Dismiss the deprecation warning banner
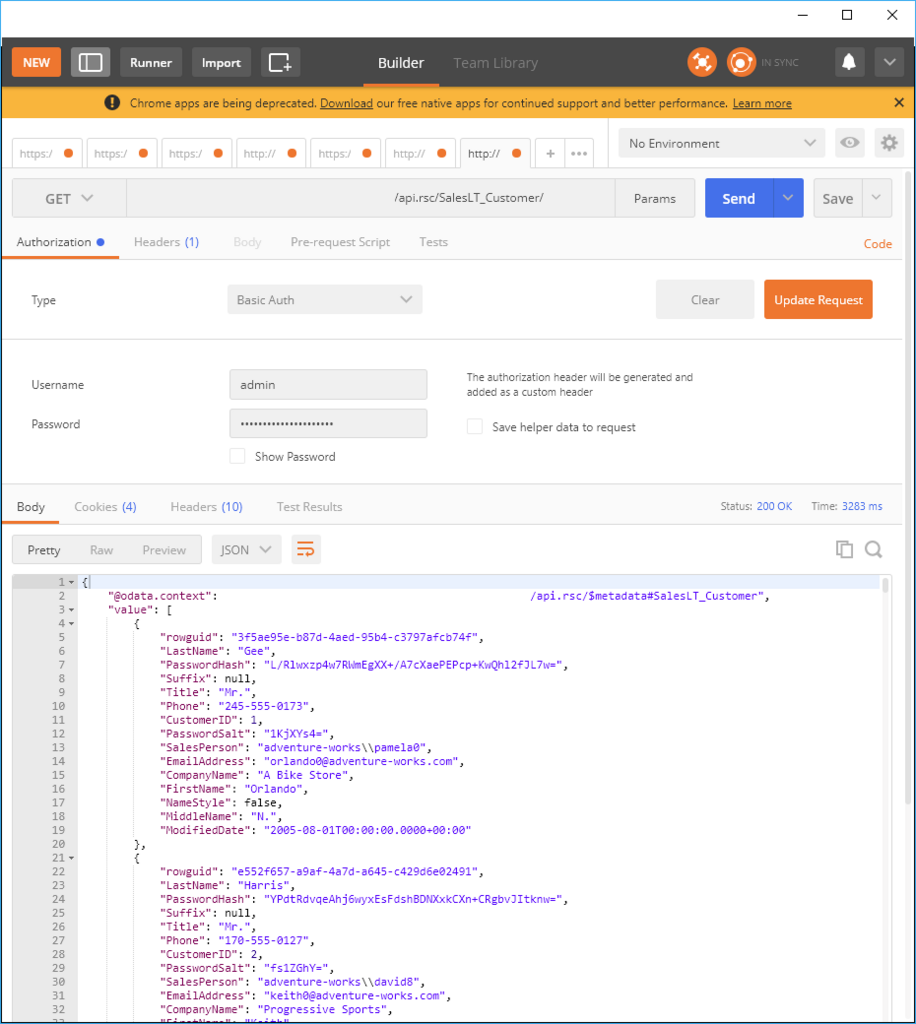The image size is (916, 1024). coord(899,103)
